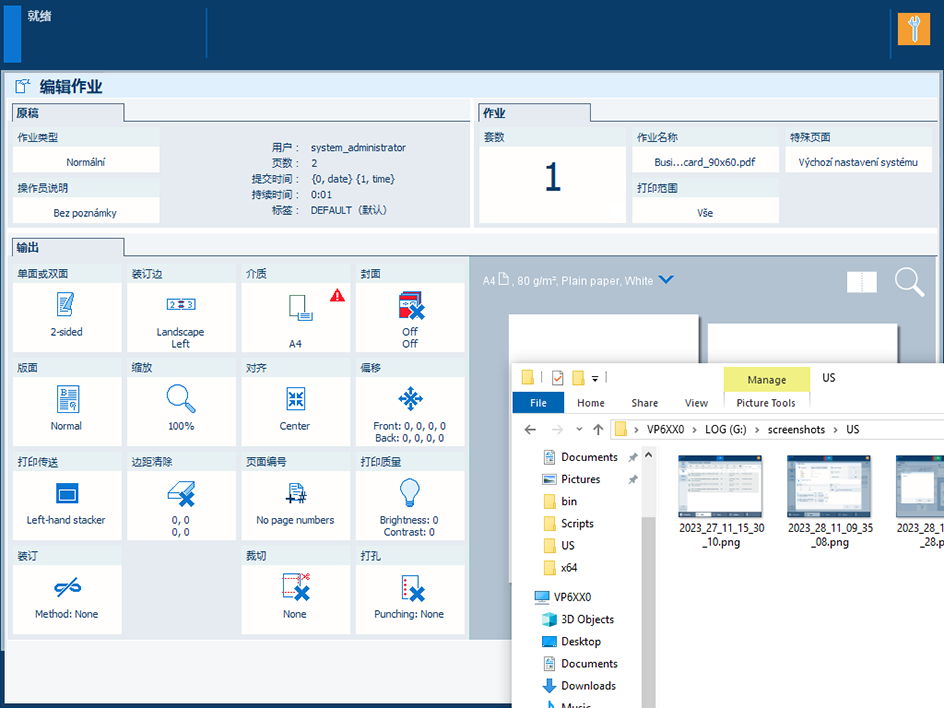
Task: Toggle the book view icon in the preview
Action: (x=861, y=282)
